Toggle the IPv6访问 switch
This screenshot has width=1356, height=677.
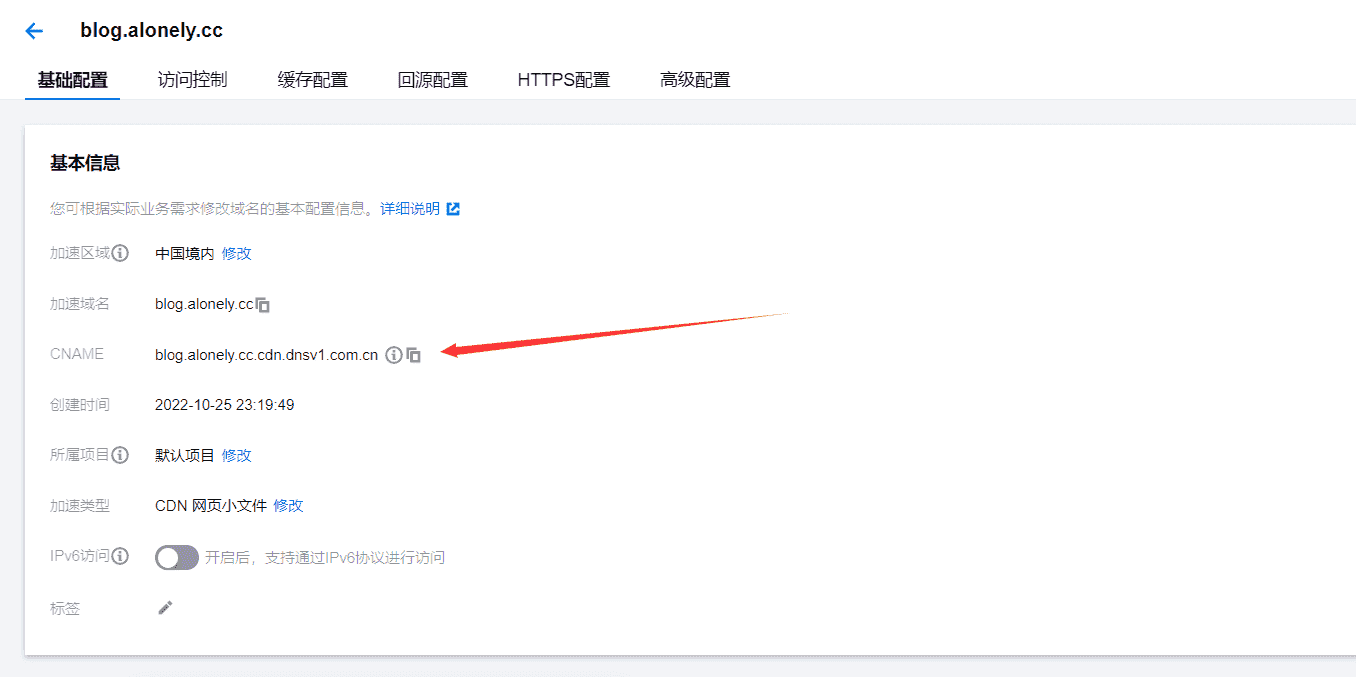[177, 558]
